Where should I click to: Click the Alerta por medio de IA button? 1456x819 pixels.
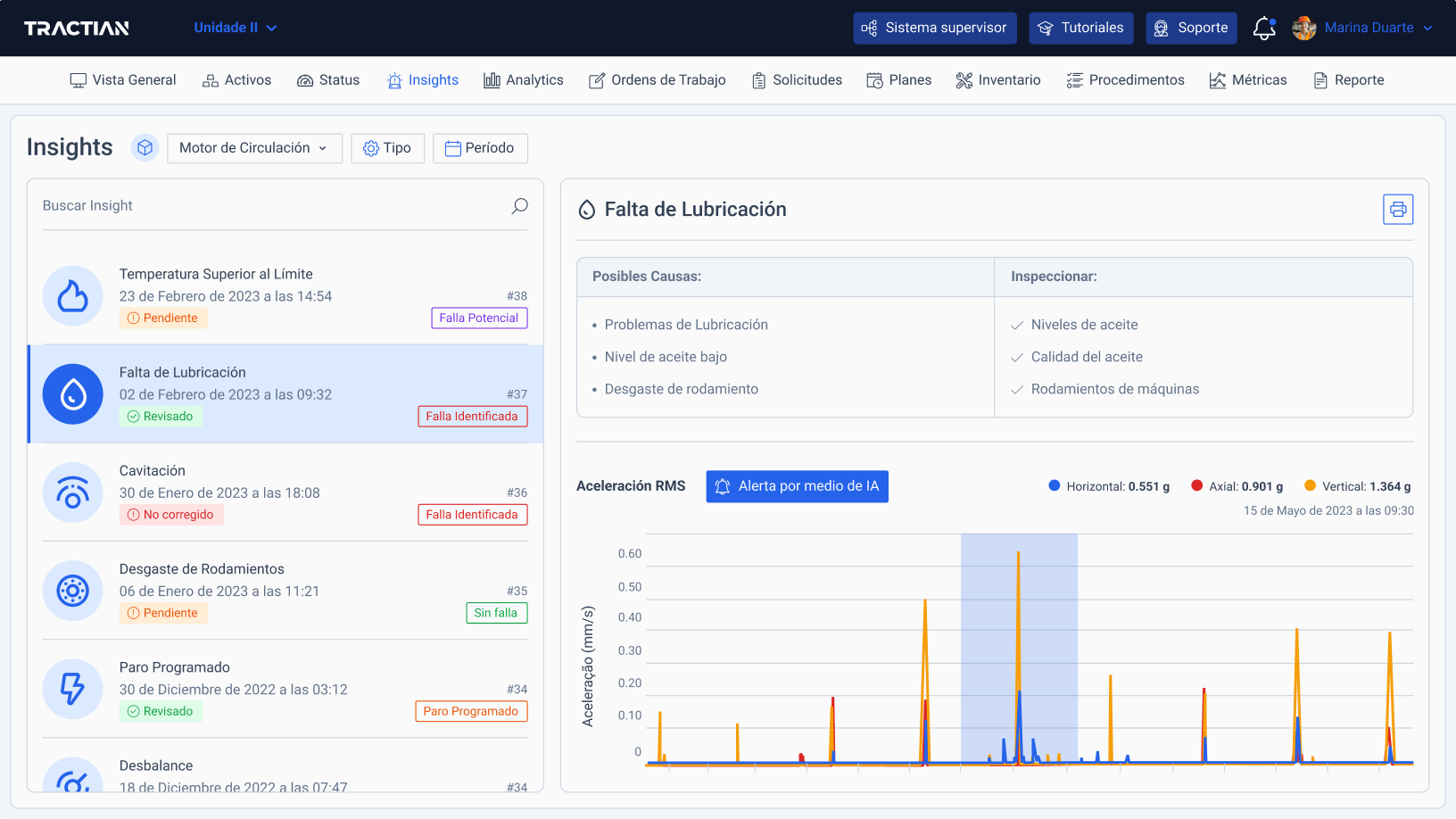coord(797,486)
